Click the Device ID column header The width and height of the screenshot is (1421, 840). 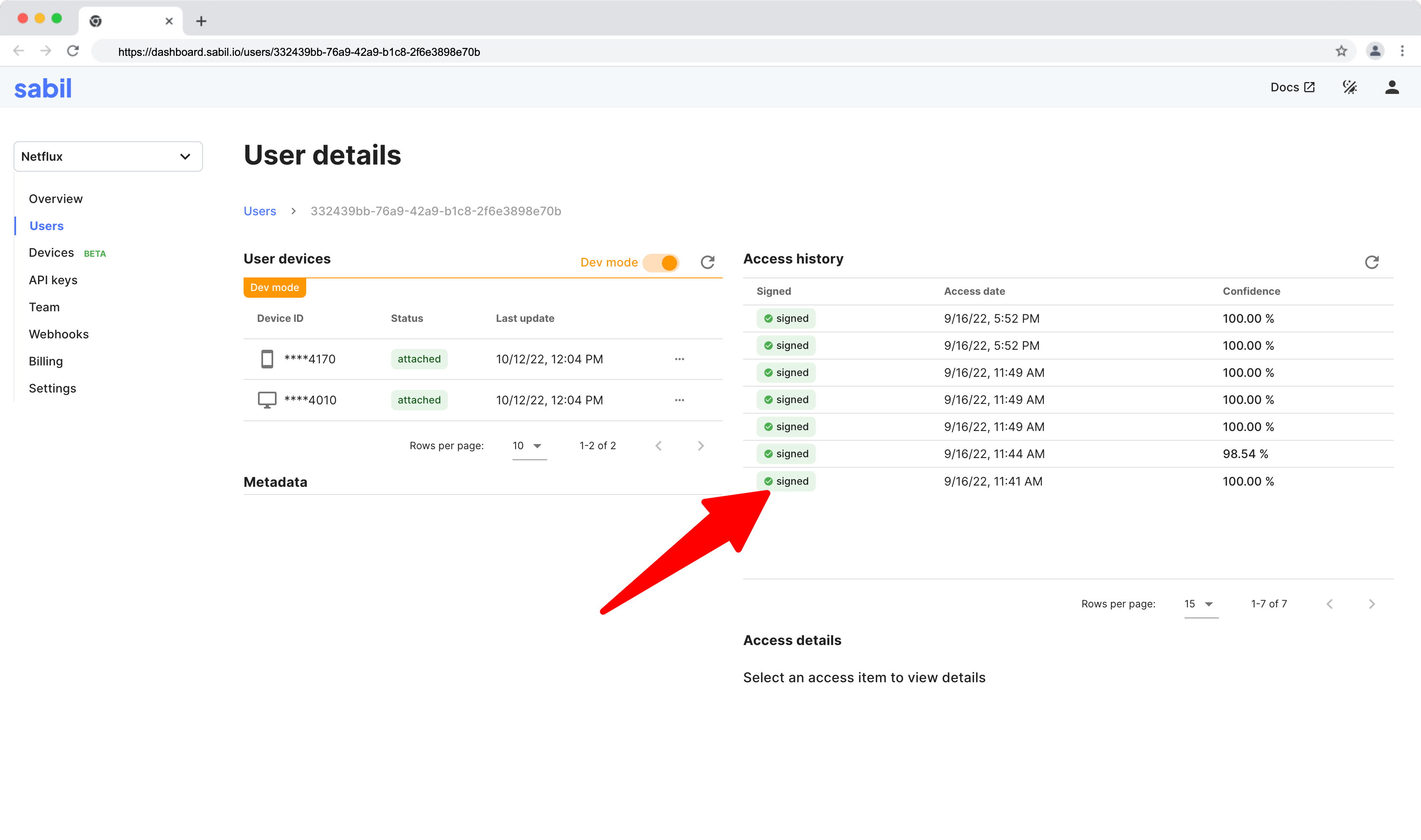(x=280, y=318)
